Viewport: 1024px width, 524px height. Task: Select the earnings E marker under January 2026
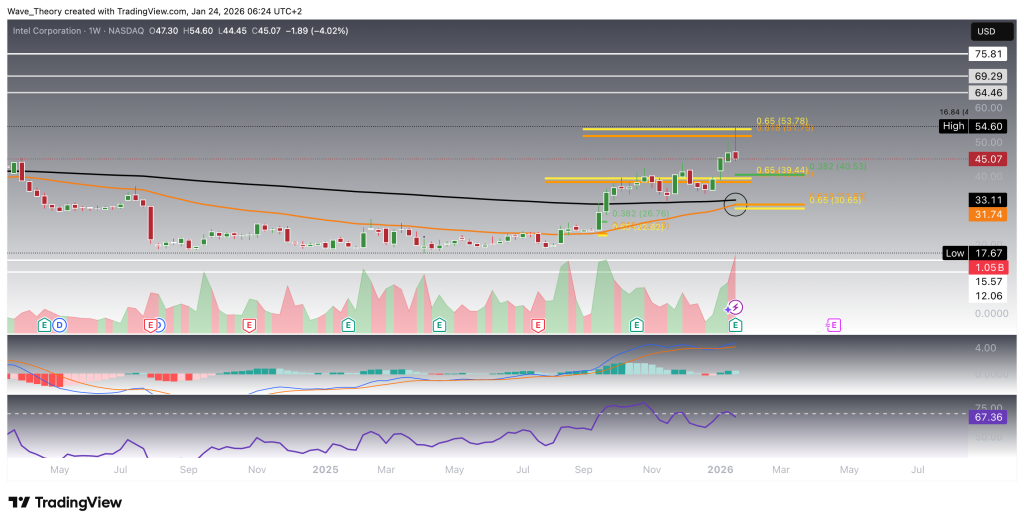tap(735, 325)
